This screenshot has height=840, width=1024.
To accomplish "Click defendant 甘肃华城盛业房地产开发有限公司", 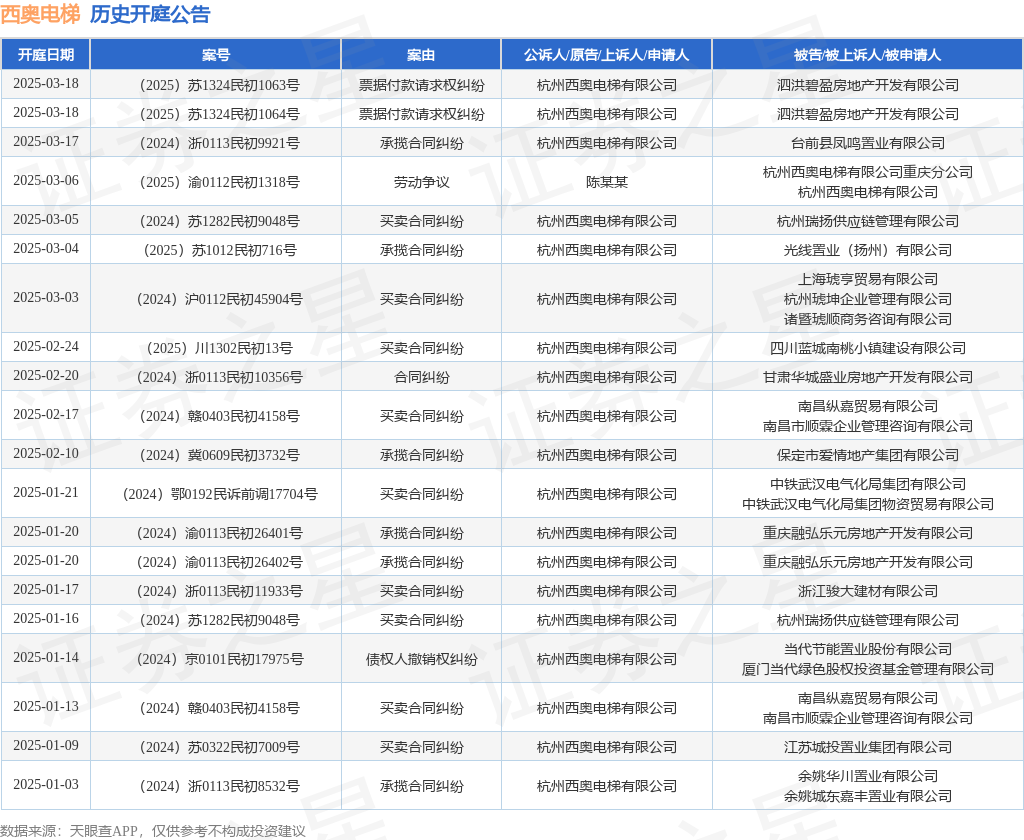I will [x=868, y=377].
